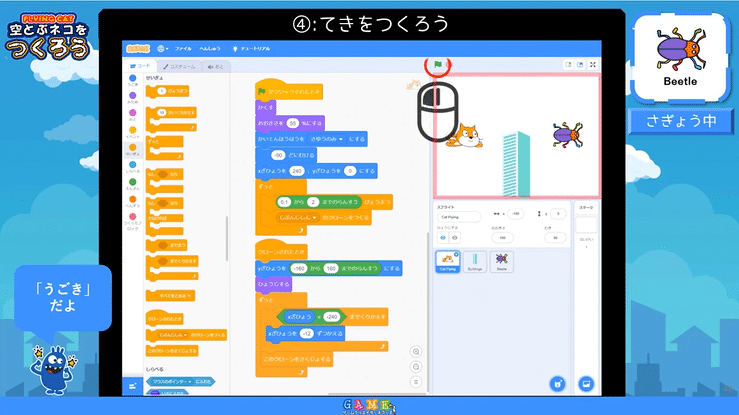Click the direction value -90 in script

coord(278,155)
